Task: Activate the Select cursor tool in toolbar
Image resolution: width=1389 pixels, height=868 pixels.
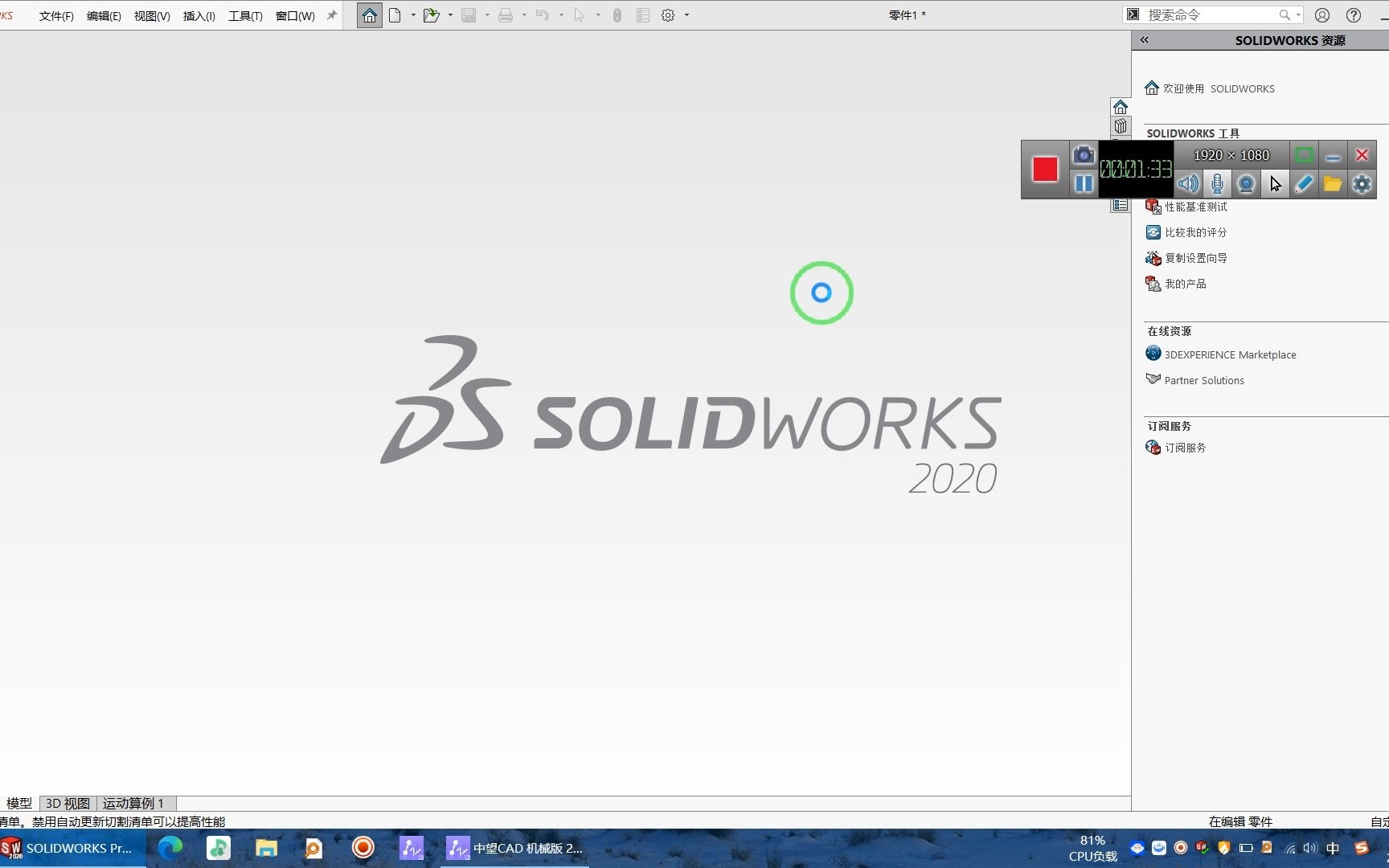Action: coord(579,15)
